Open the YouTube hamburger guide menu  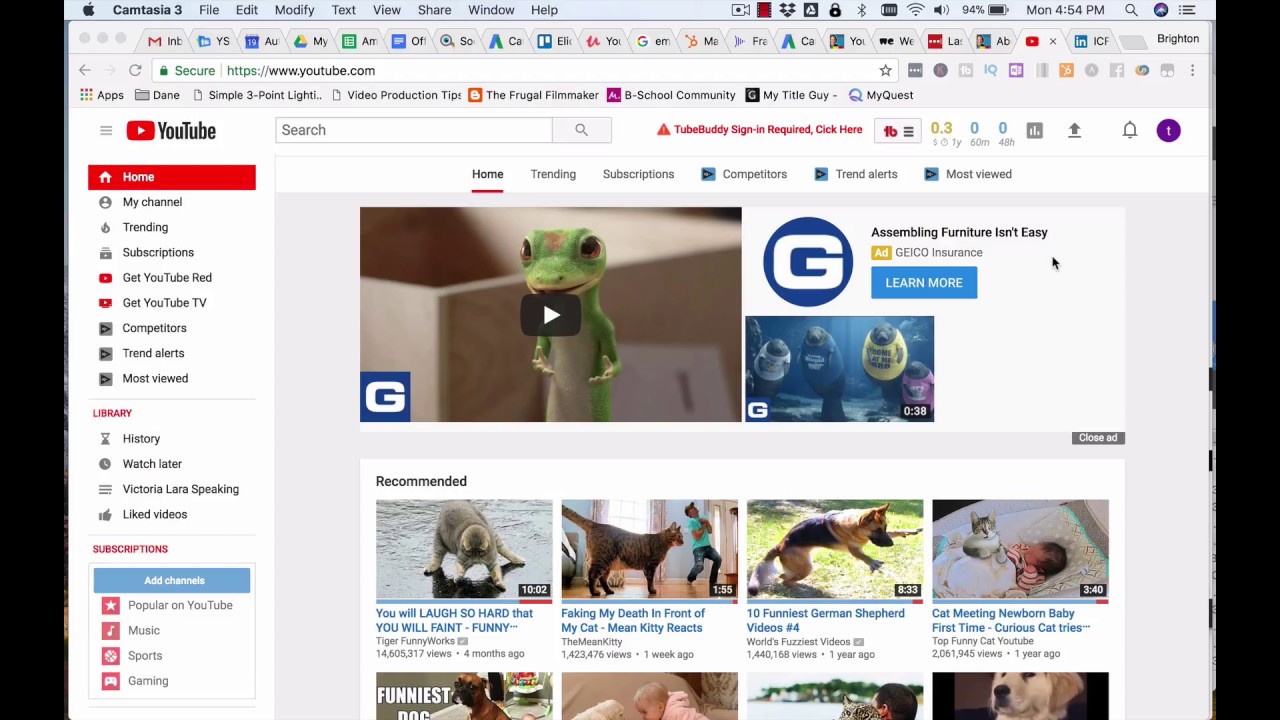click(x=106, y=130)
